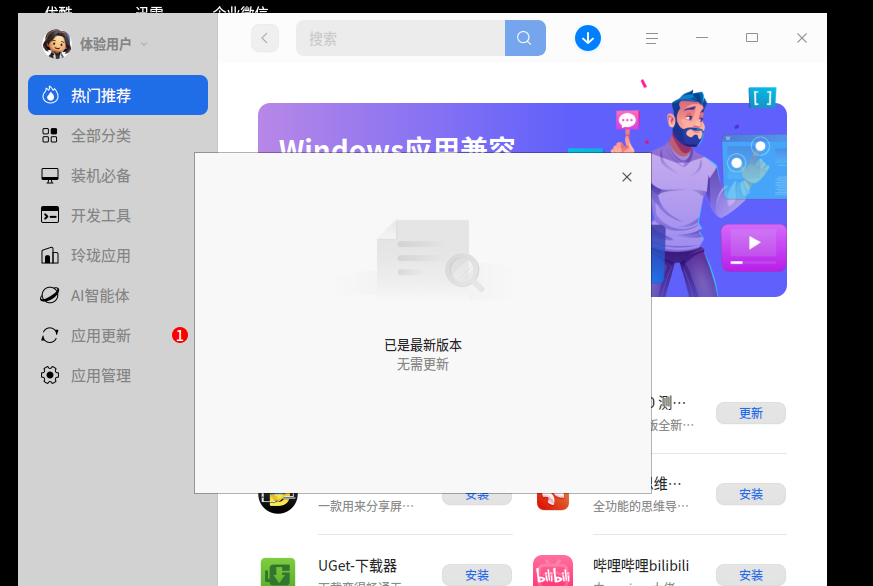Click 安装 for 哔哩哔哩bilibili
Screen dimensions: 873x586
(751, 575)
